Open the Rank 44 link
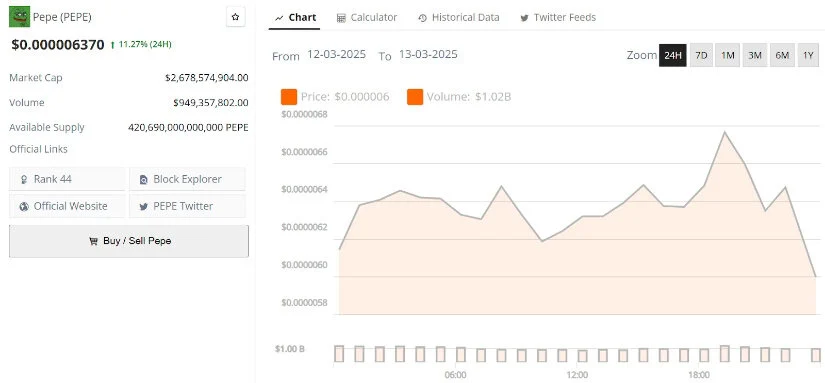The image size is (825, 383). (x=67, y=179)
